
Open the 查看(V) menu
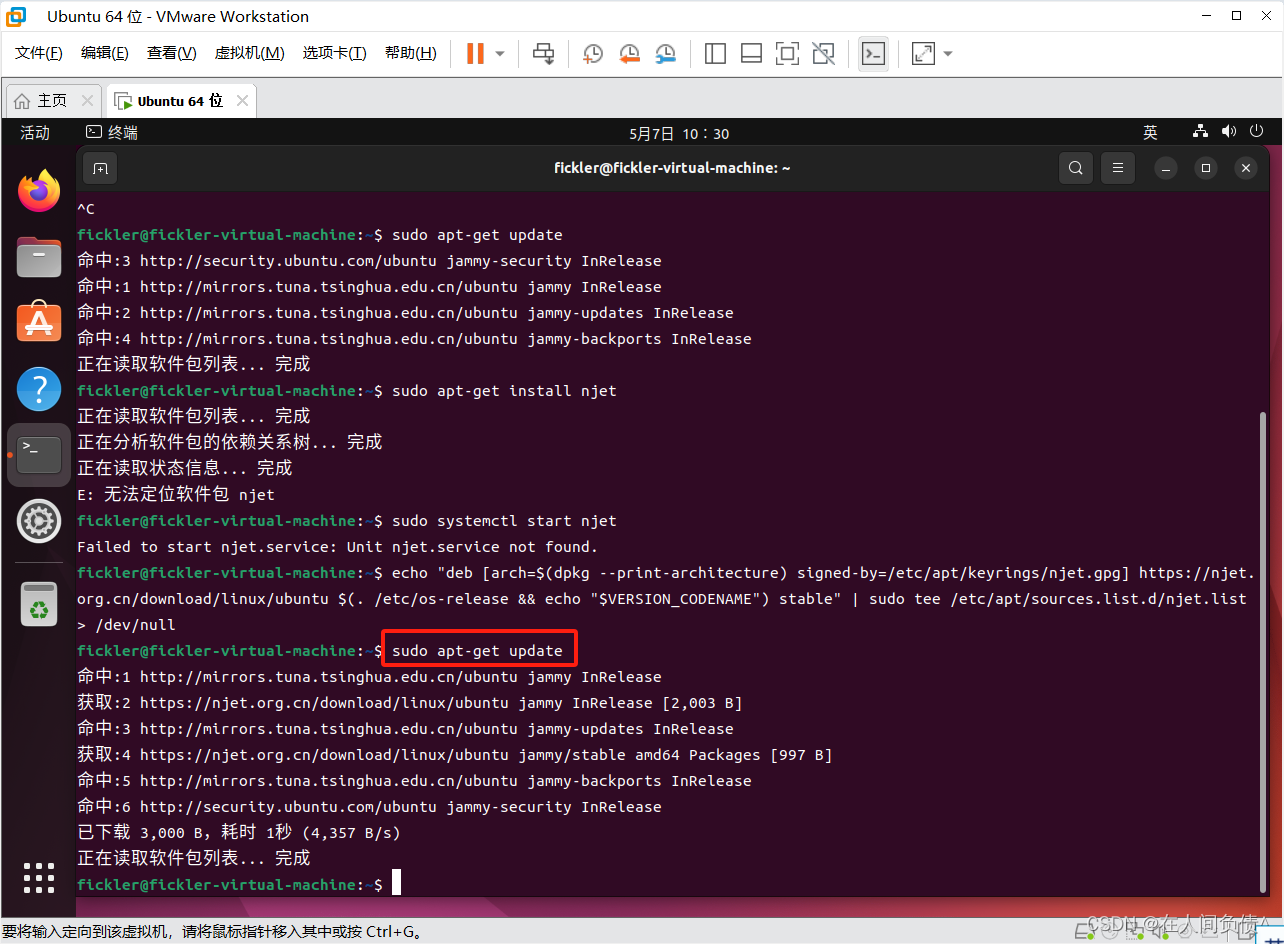pos(172,53)
